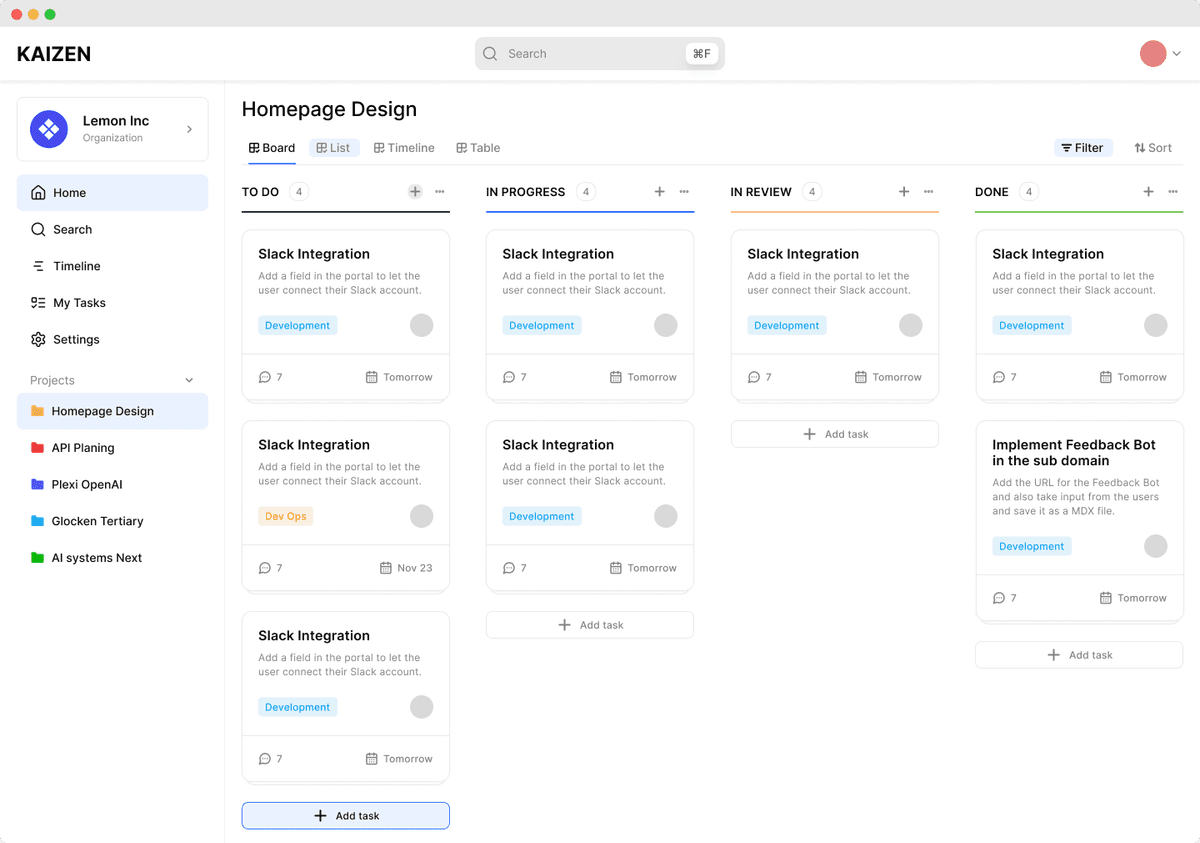This screenshot has width=1200, height=843.
Task: Click into the top Search field
Action: tap(600, 54)
